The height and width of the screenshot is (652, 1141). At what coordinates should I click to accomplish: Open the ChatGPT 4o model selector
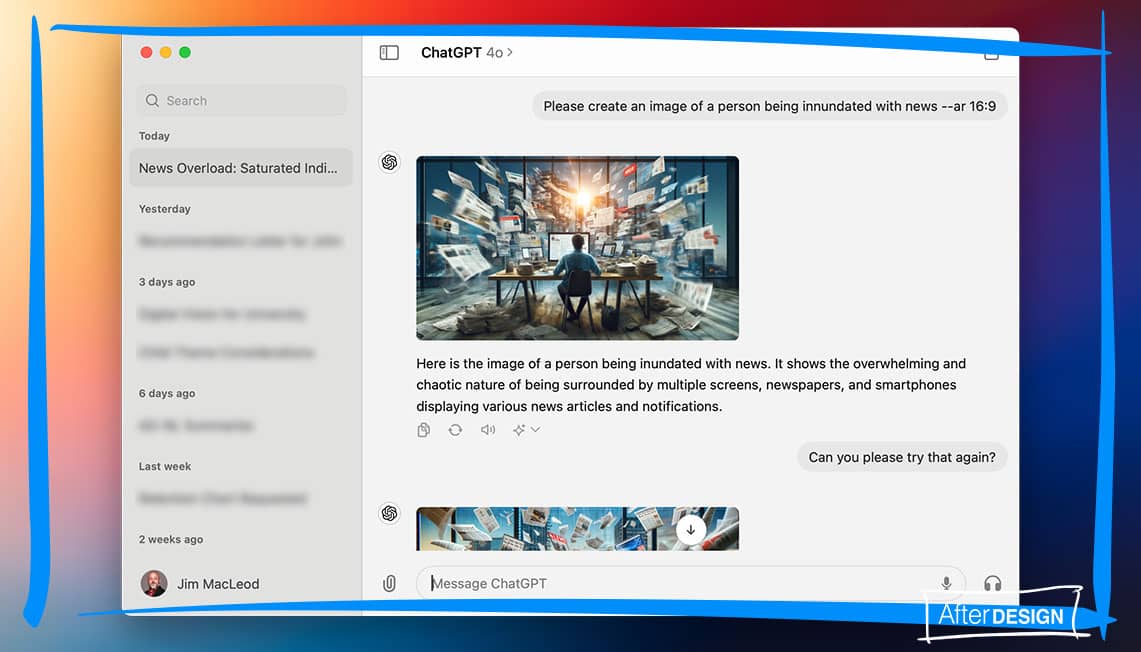tap(466, 53)
